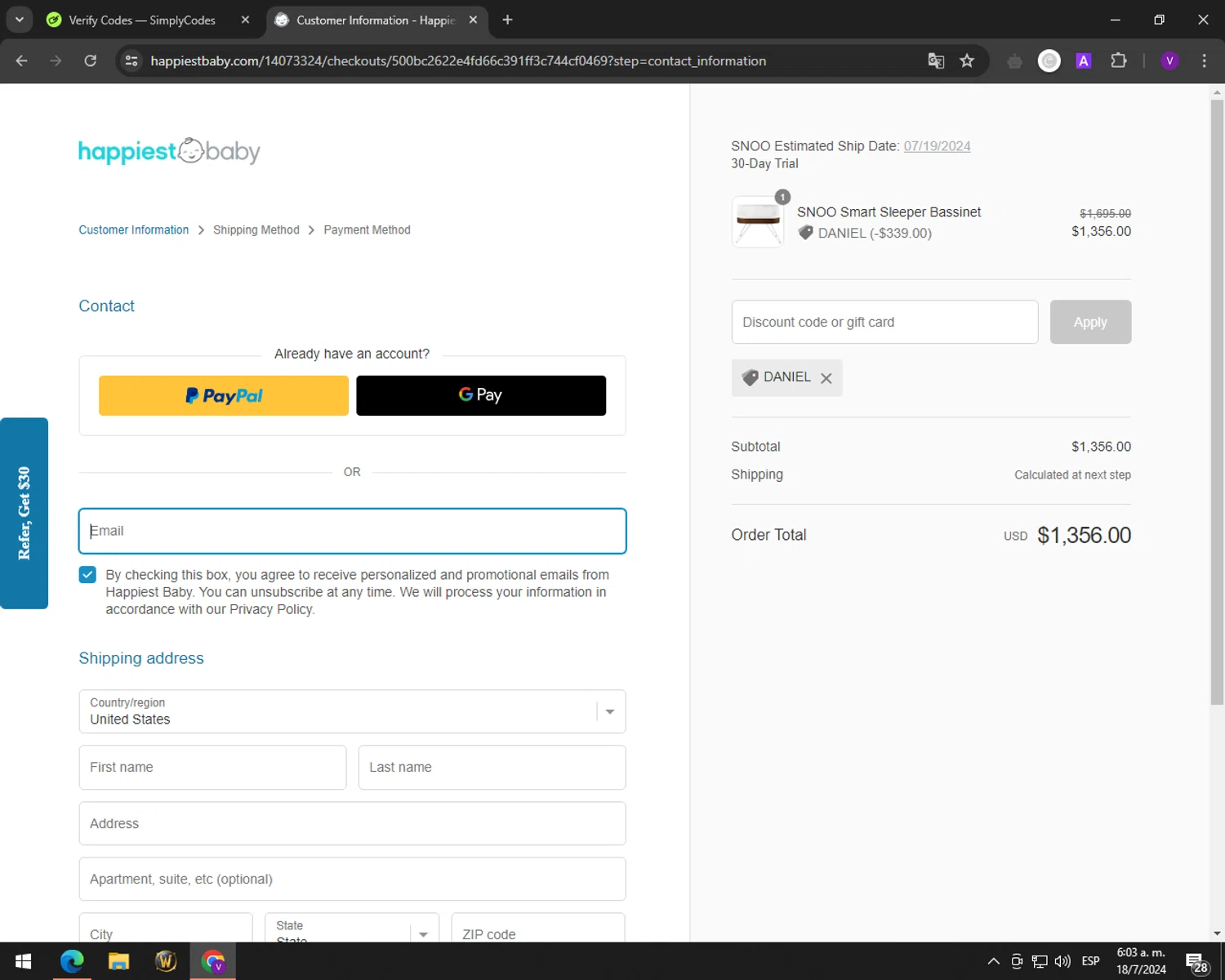Click the robot extension icon in toolbar
1225x980 pixels.
[x=1014, y=60]
